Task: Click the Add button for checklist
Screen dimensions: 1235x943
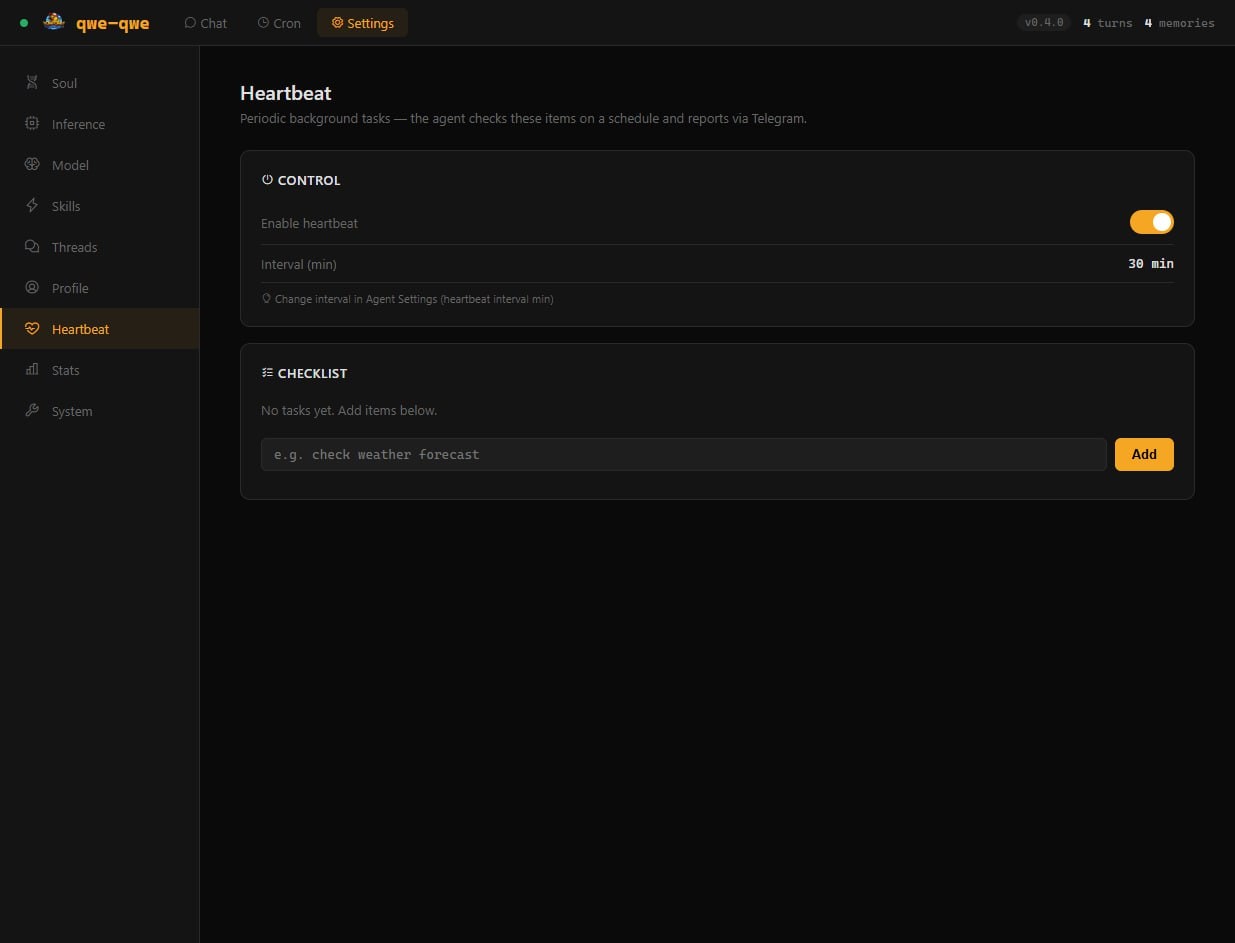Action: coord(1144,454)
